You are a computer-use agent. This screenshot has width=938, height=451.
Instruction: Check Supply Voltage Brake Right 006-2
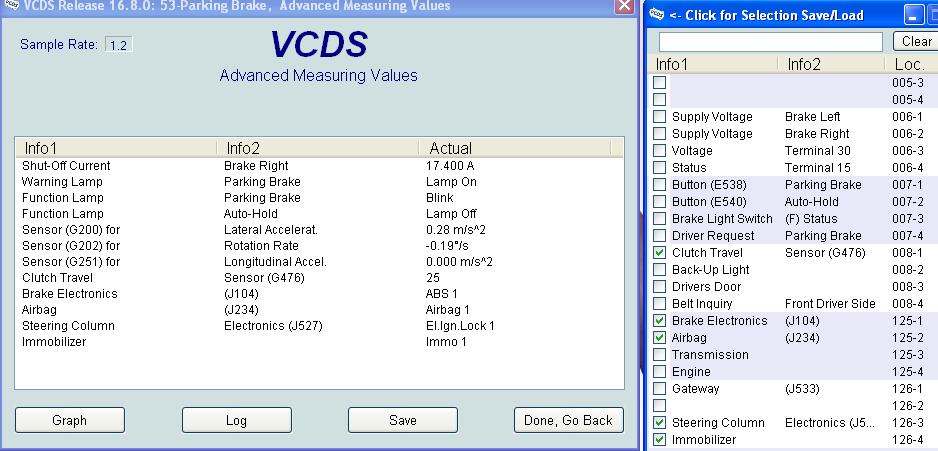pos(659,133)
